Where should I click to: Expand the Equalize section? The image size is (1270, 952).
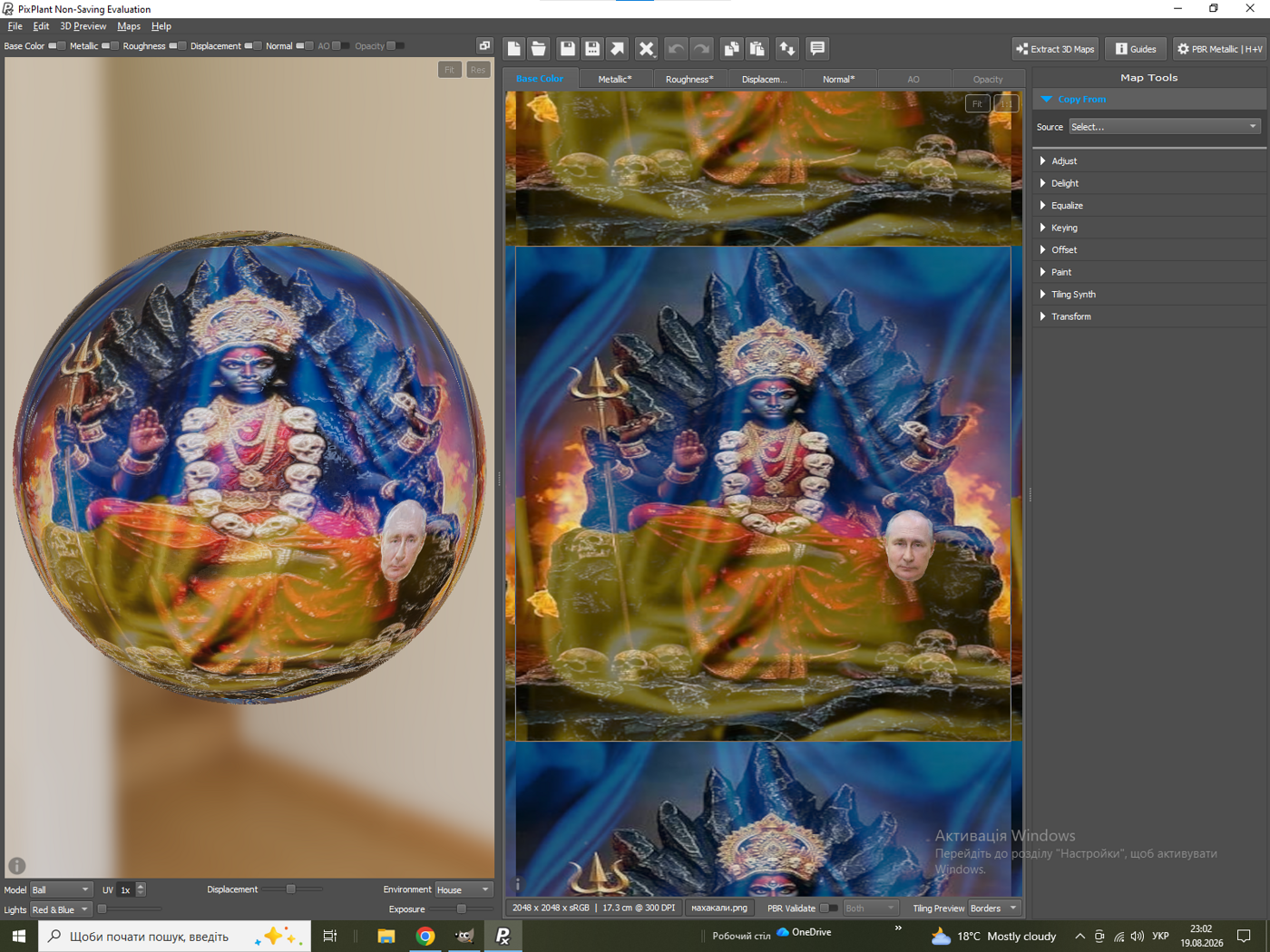tap(1149, 206)
